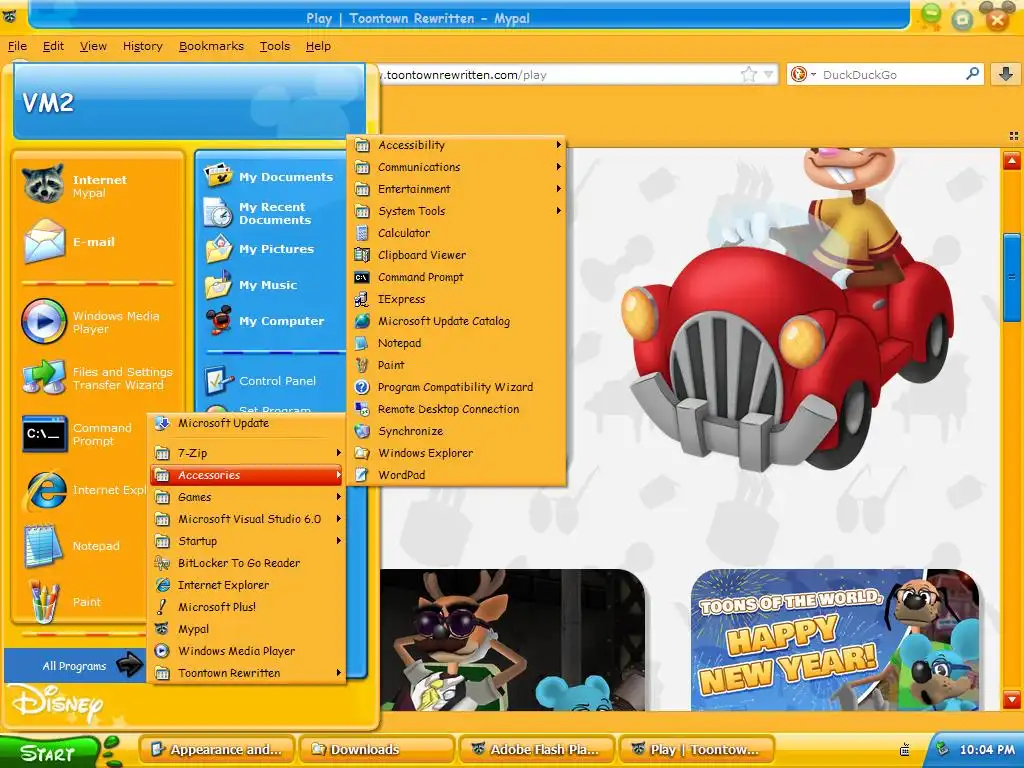Open Paint icon in left start pane
Image resolution: width=1024 pixels, height=768 pixels.
coord(46,601)
